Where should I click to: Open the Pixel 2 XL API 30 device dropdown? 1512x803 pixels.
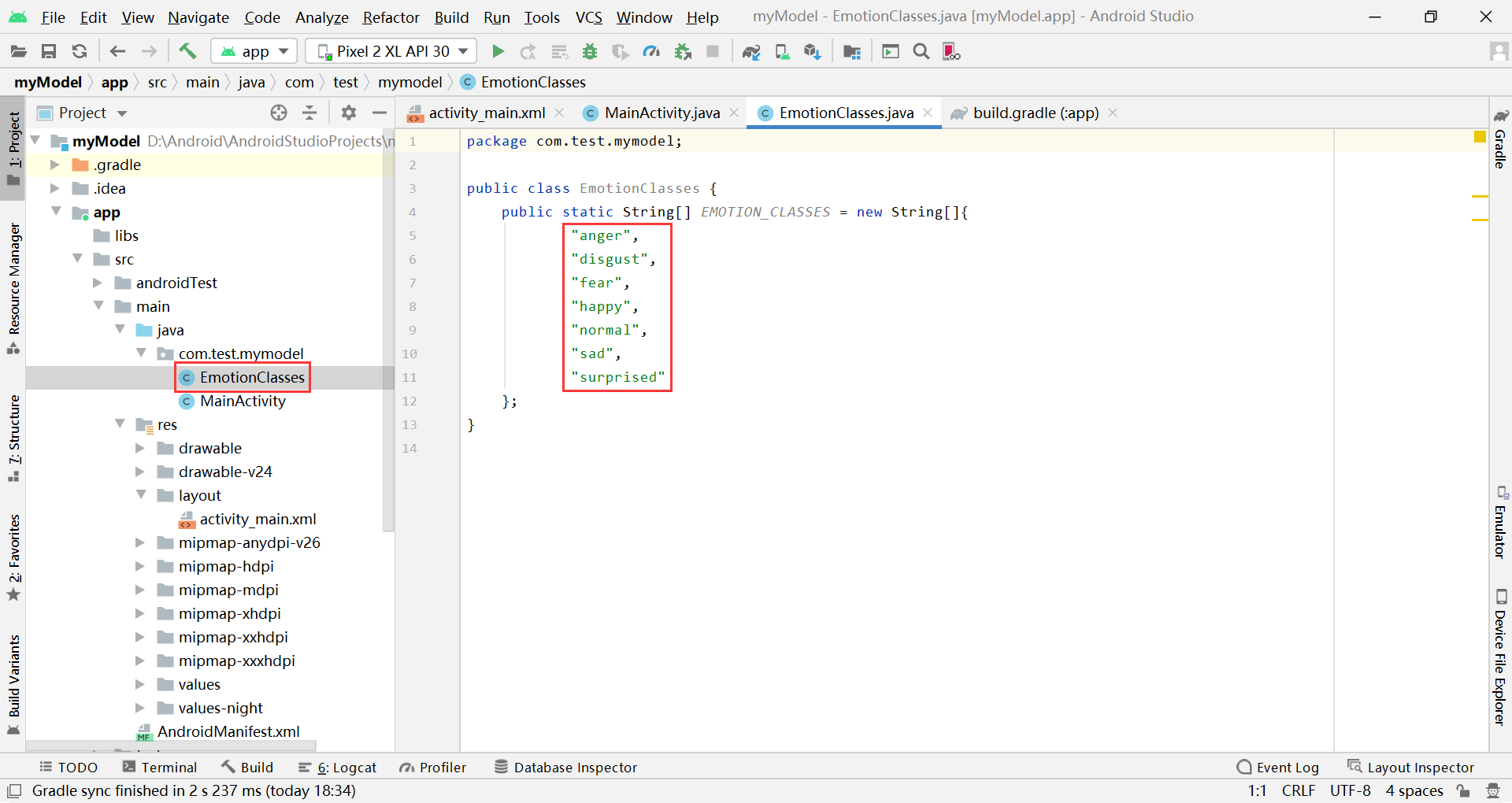[x=391, y=52]
